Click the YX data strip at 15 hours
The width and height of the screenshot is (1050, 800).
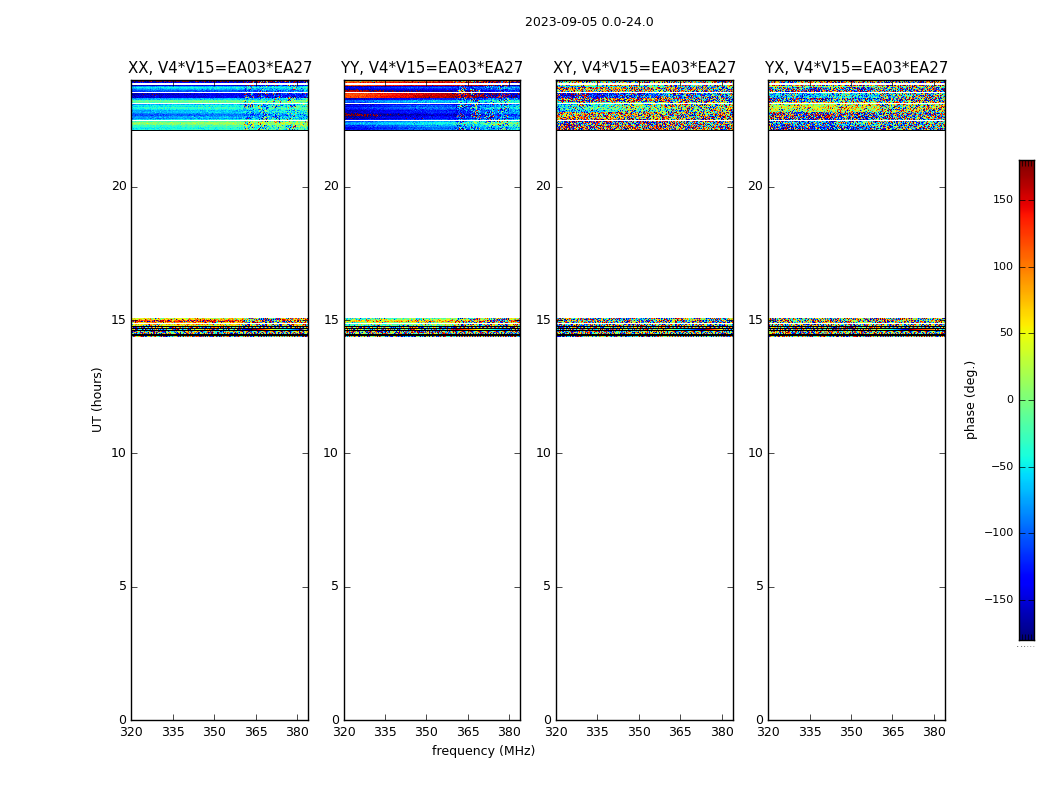[x=856, y=327]
